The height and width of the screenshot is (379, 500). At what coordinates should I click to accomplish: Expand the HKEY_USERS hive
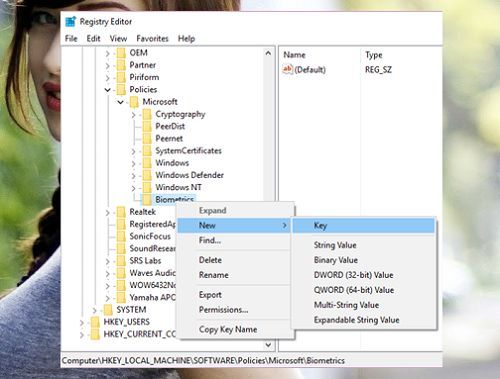click(x=82, y=323)
